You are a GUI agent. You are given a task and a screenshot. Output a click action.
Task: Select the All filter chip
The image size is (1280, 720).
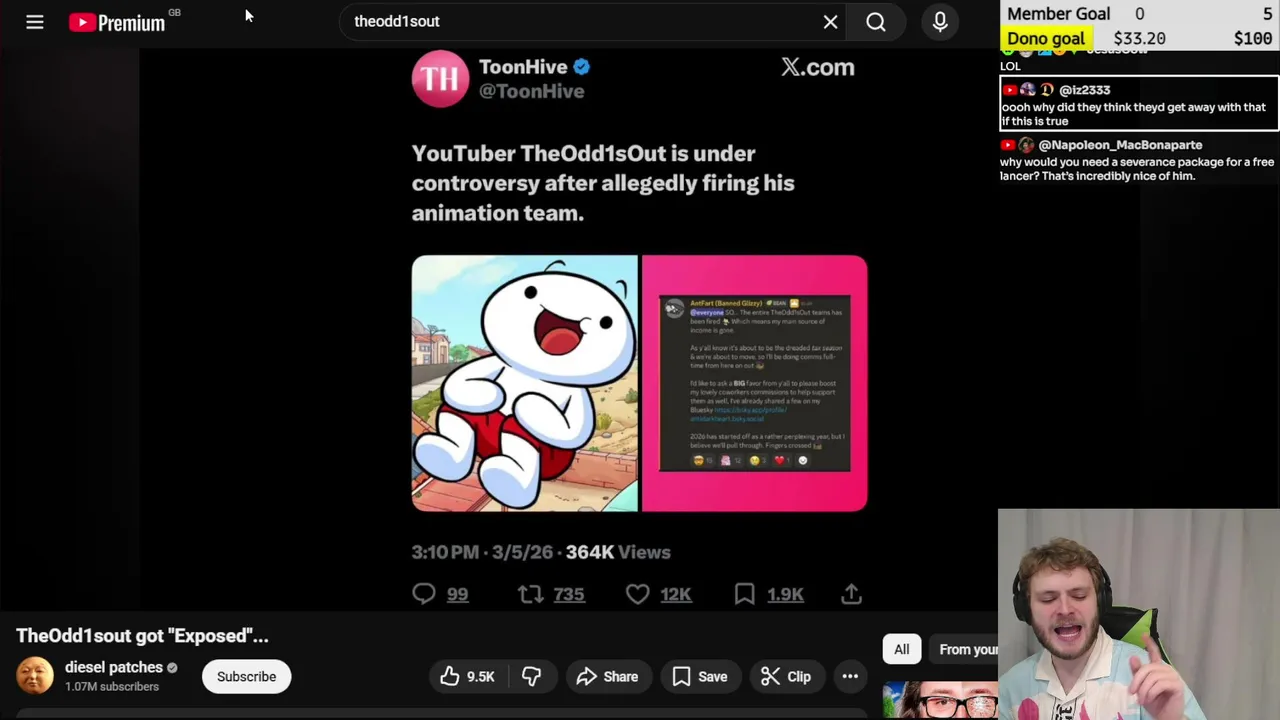pyautogui.click(x=902, y=650)
